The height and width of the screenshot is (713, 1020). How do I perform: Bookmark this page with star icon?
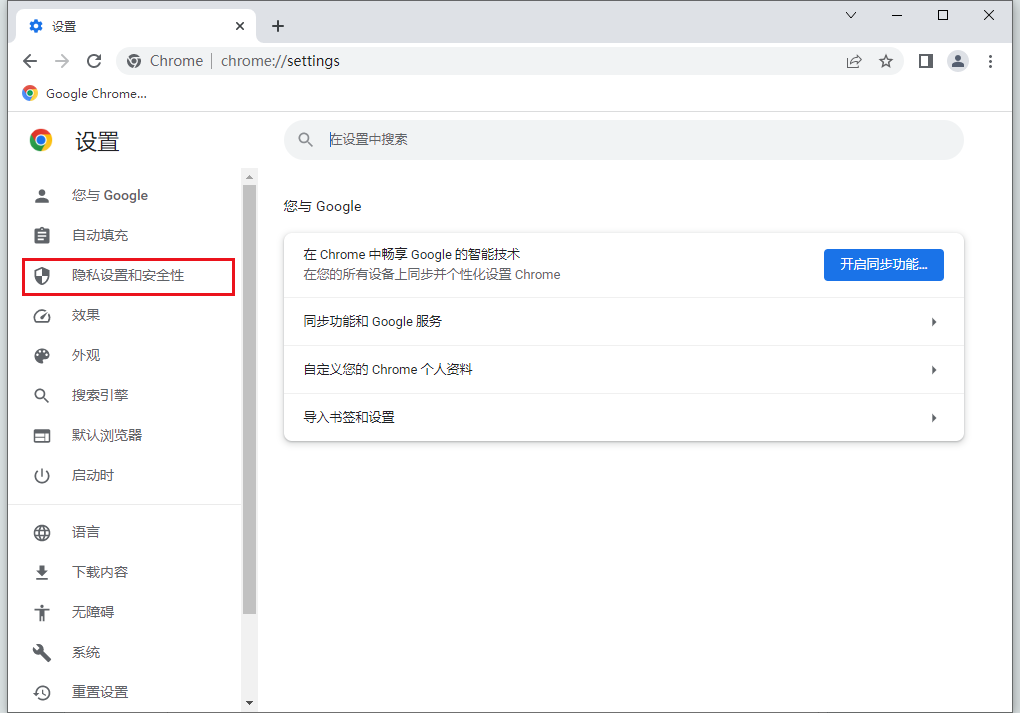tap(886, 61)
